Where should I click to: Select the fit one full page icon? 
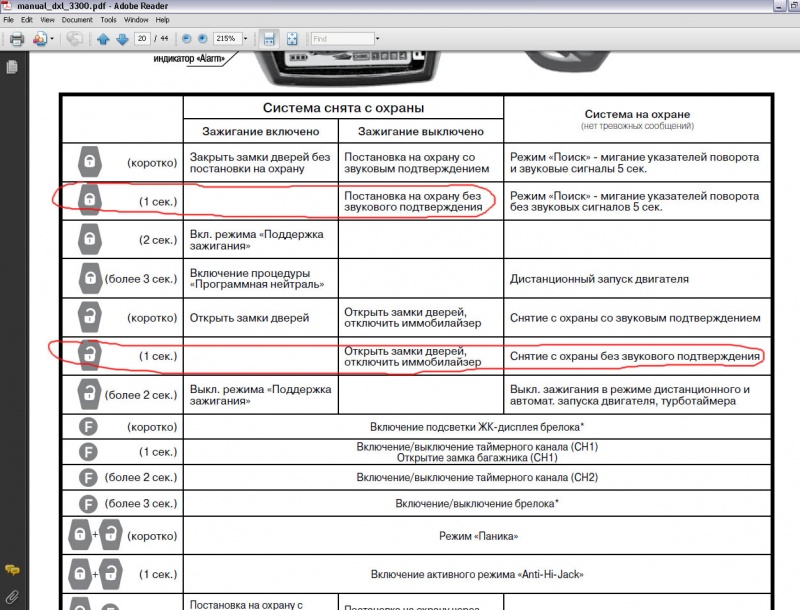coord(292,39)
